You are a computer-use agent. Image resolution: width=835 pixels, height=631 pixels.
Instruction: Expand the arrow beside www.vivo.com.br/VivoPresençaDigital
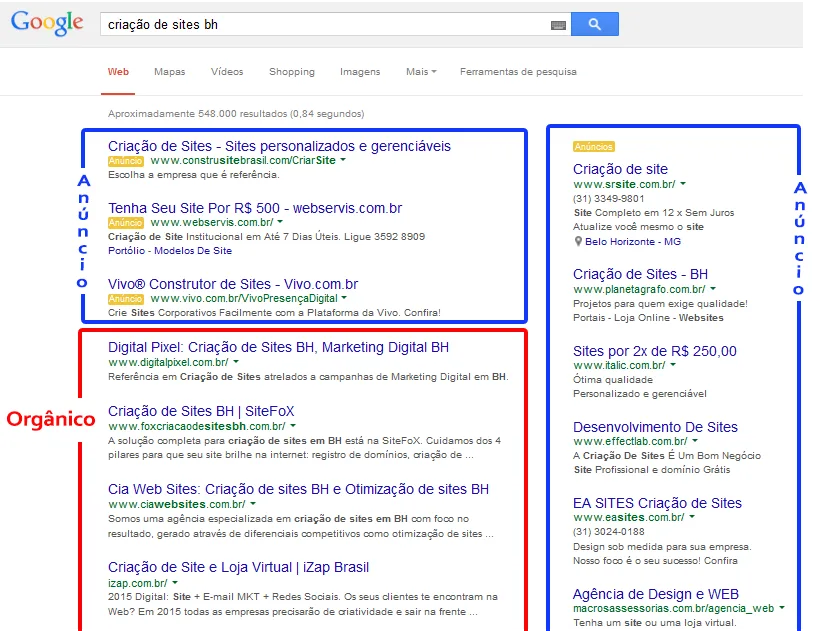pos(343,298)
